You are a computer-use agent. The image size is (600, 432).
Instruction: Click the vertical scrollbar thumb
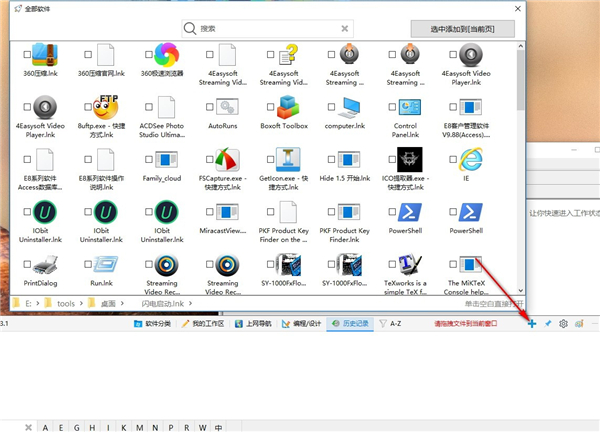pyautogui.click(x=520, y=80)
